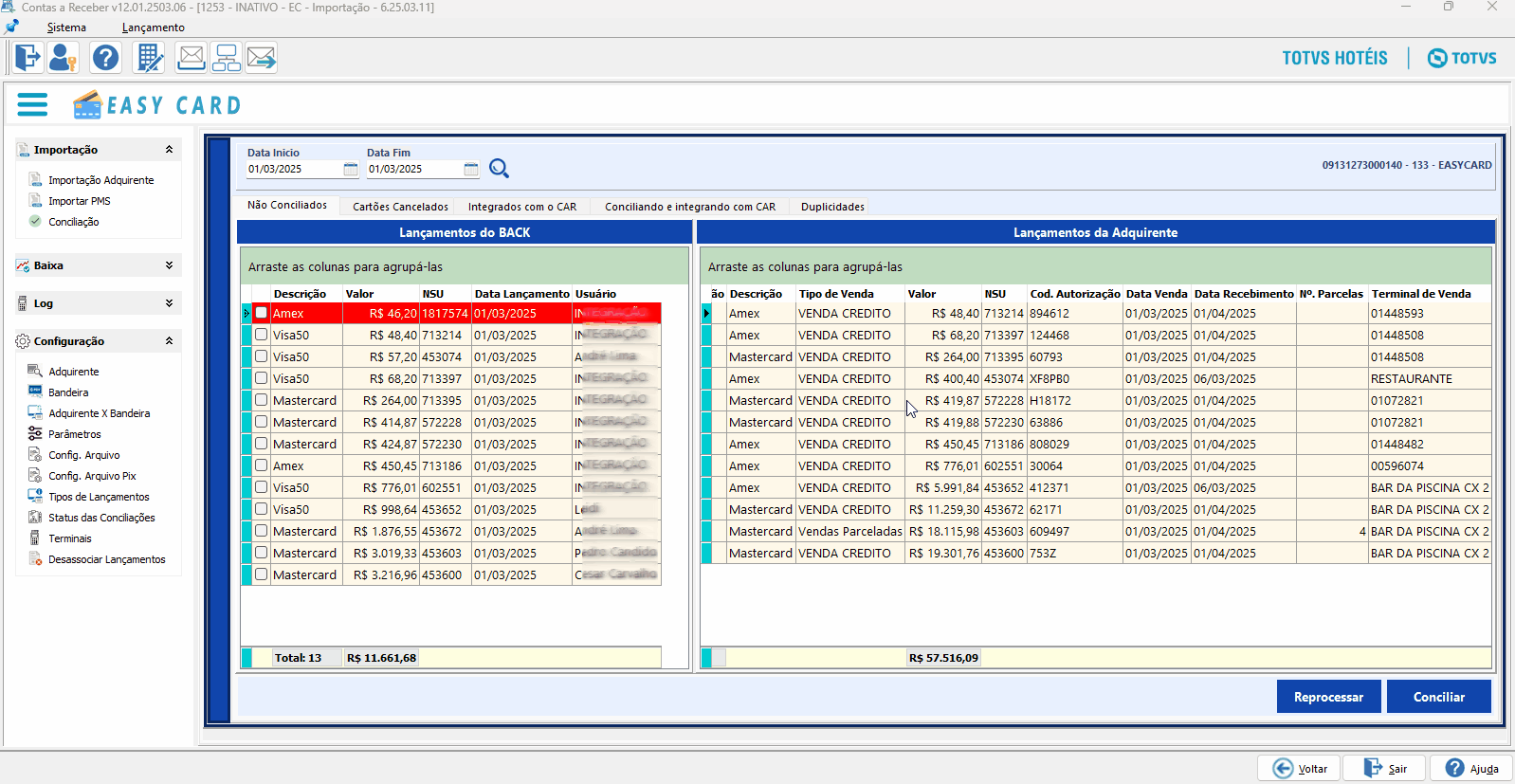
Task: Switch to Duplicidades tab
Action: coord(832,207)
